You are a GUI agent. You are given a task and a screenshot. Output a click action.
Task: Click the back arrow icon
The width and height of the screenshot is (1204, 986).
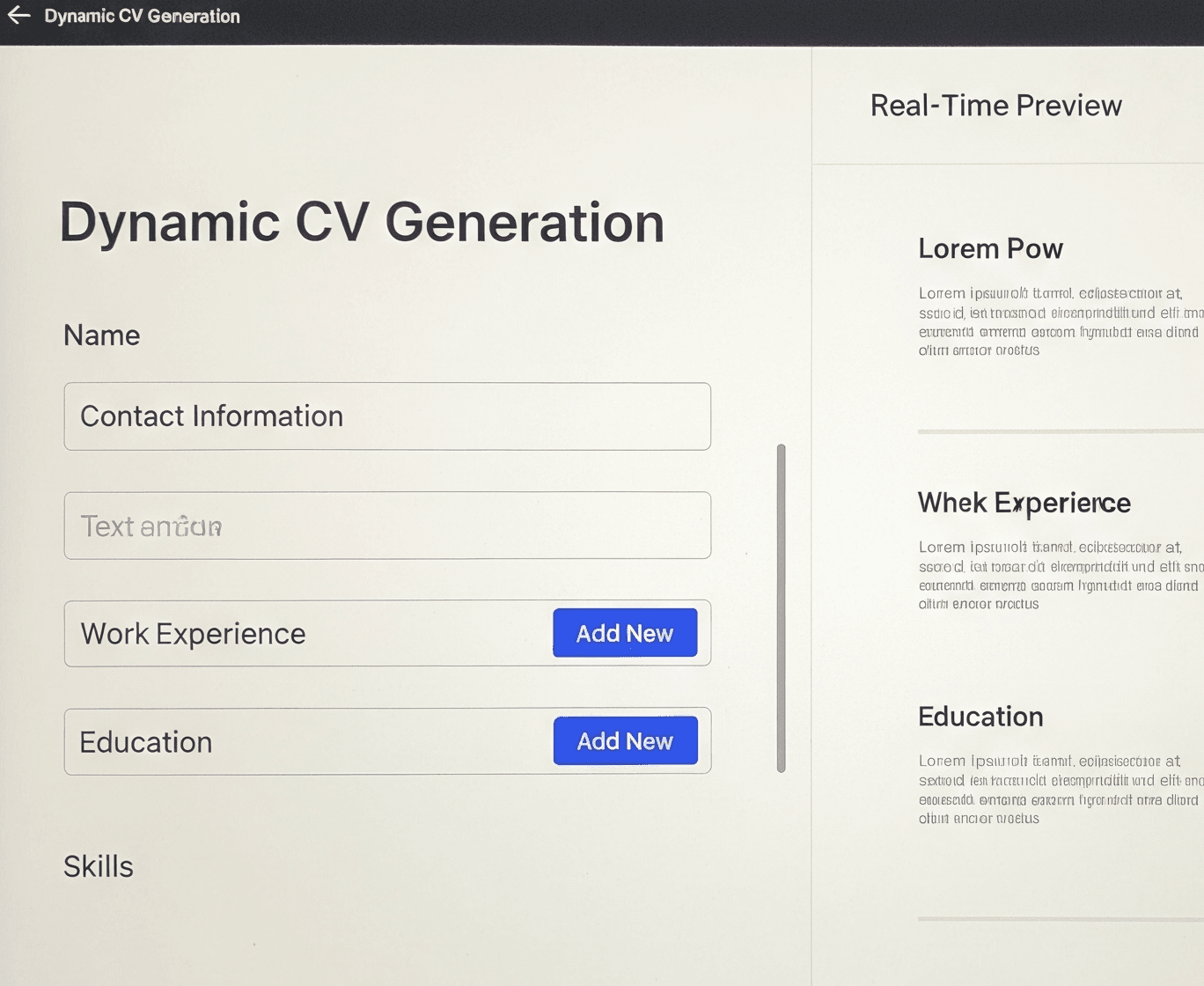(x=19, y=16)
